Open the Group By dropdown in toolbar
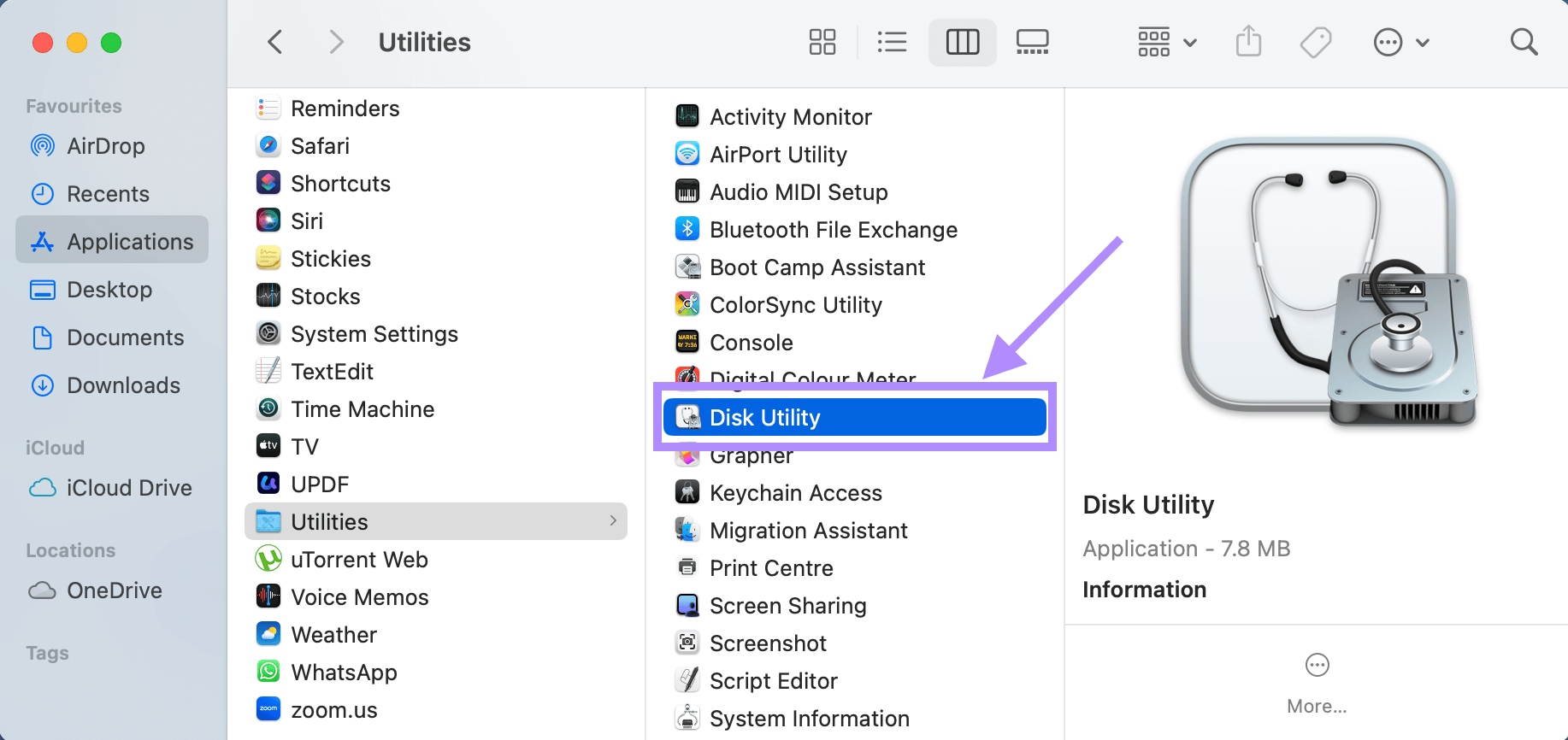Image resolution: width=1568 pixels, height=740 pixels. coord(1167,42)
